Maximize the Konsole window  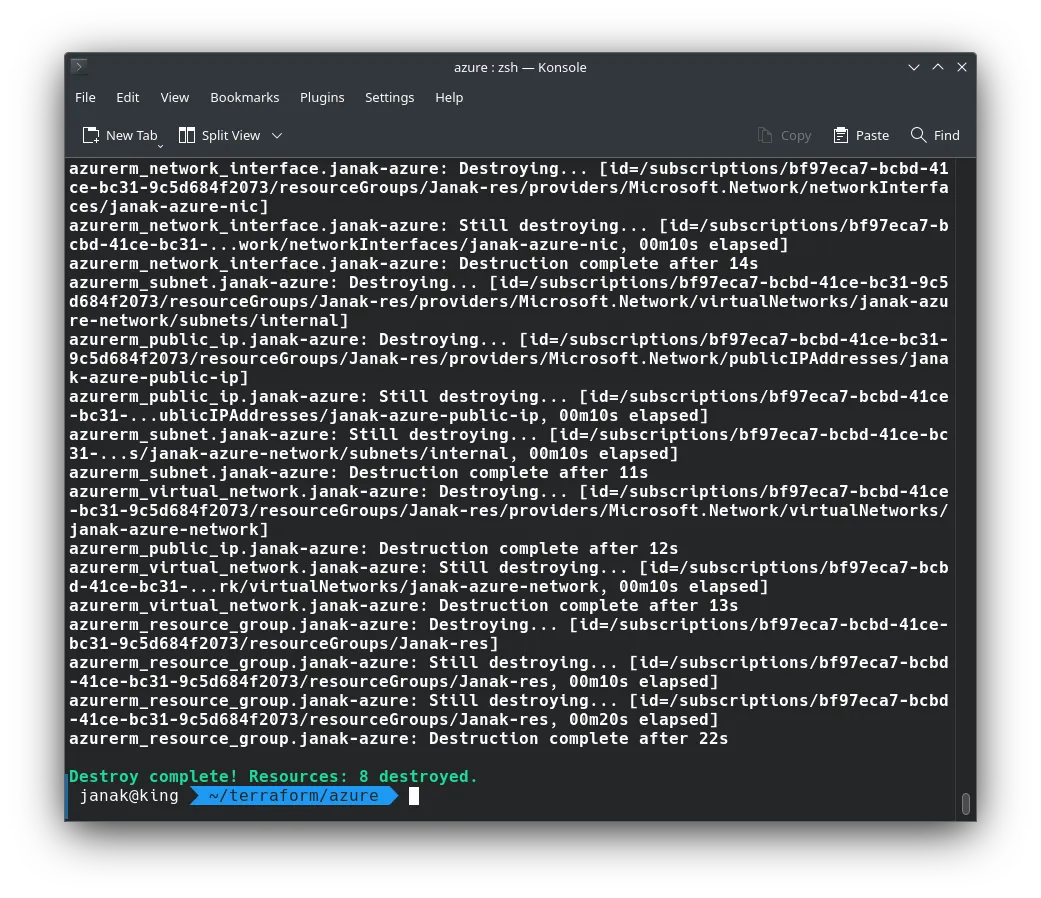coord(938,67)
